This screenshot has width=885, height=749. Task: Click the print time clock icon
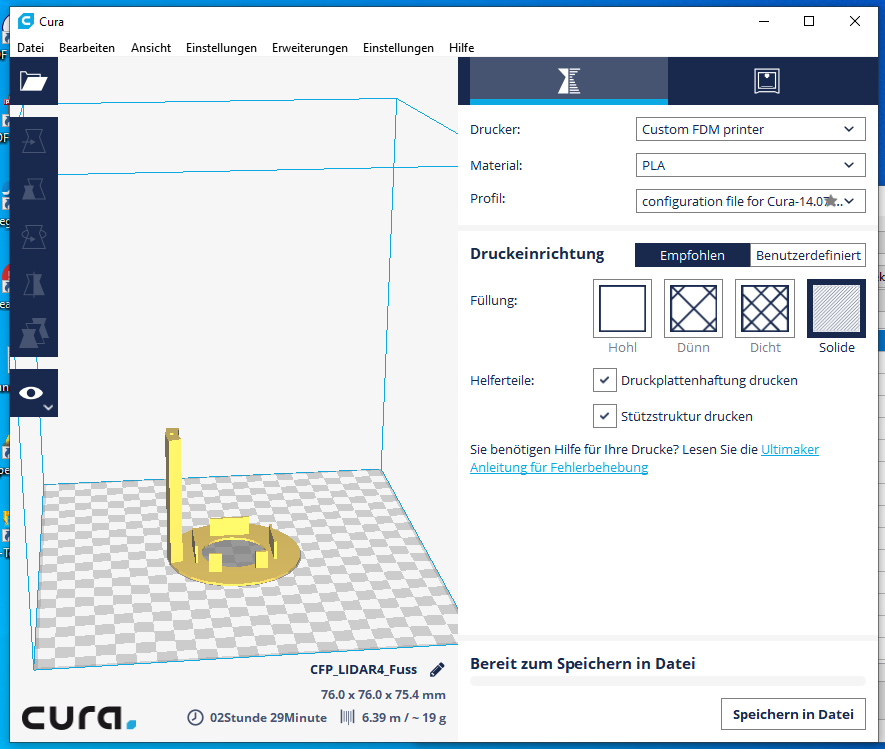click(x=195, y=717)
